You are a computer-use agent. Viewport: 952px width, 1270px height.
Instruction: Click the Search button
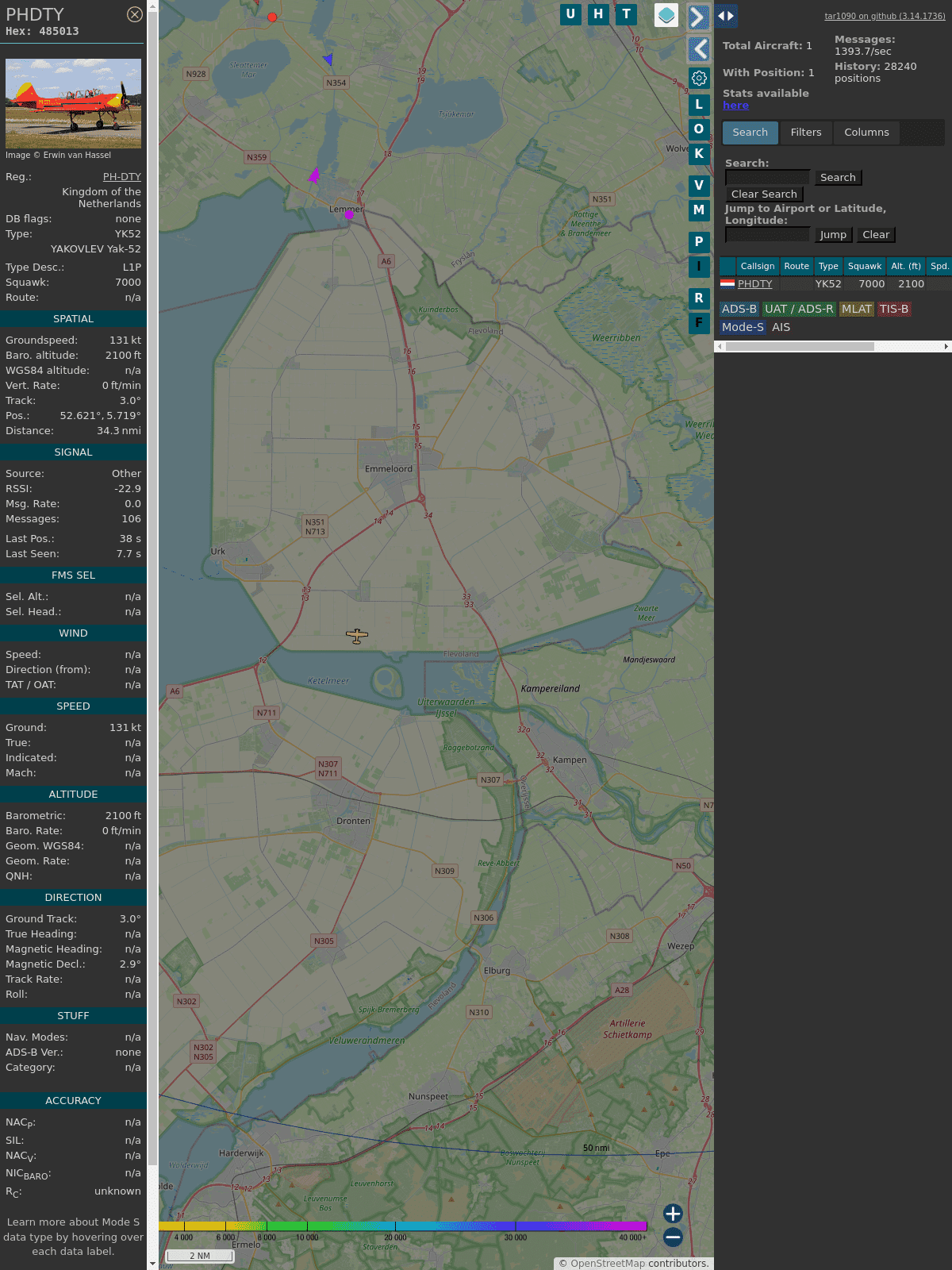pos(838,178)
